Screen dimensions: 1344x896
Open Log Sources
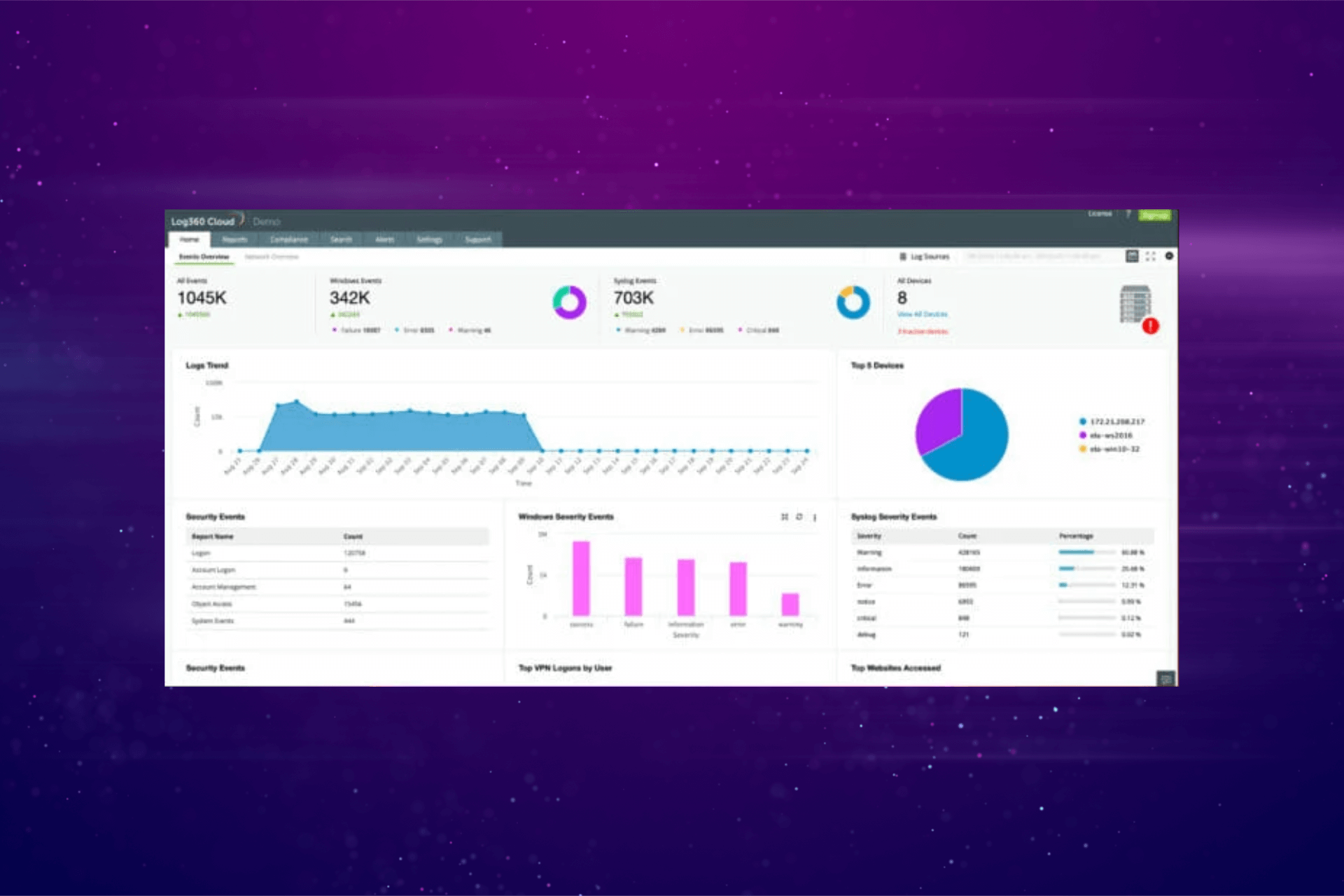[924, 257]
